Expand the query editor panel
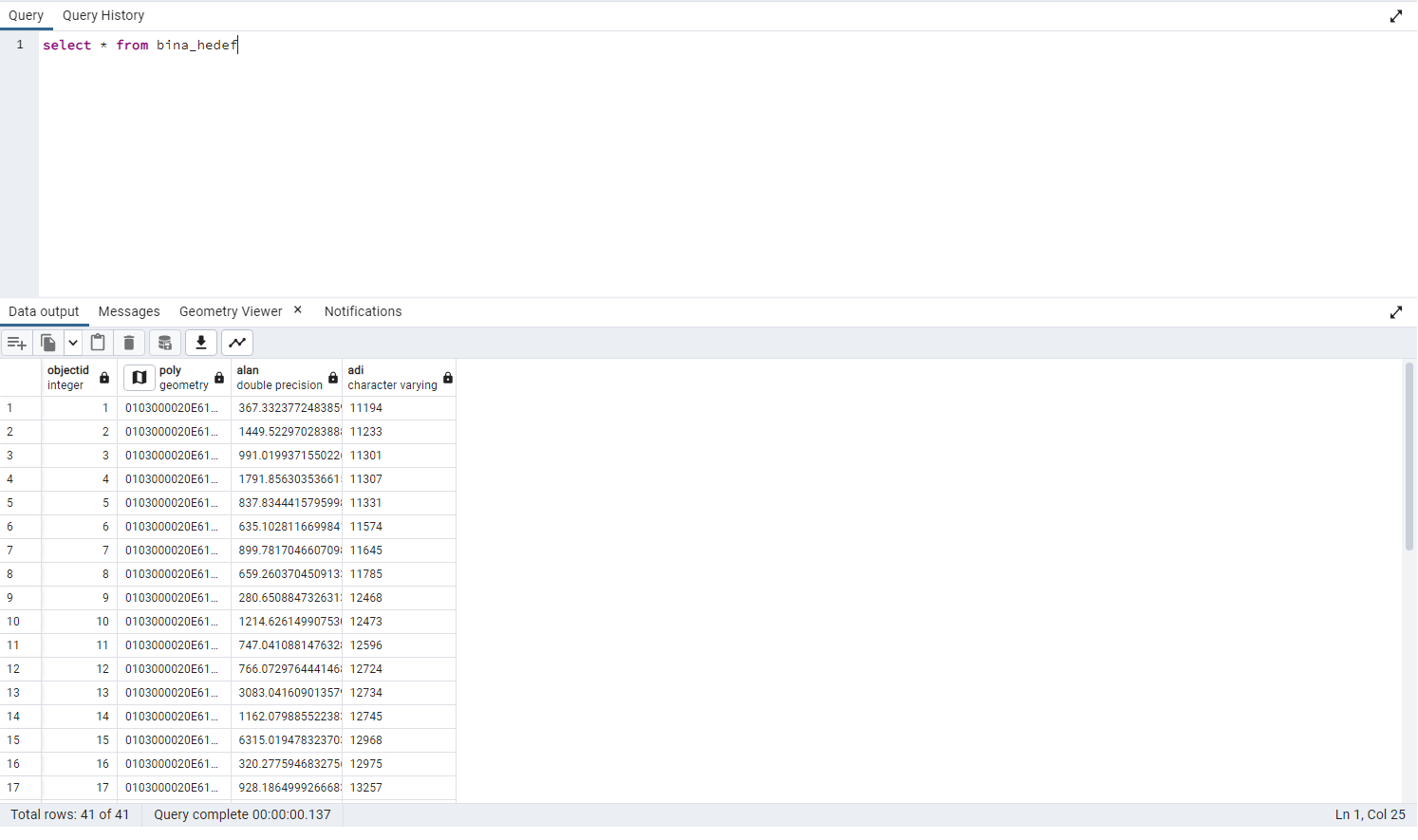This screenshot has width=1418, height=840. [1396, 16]
